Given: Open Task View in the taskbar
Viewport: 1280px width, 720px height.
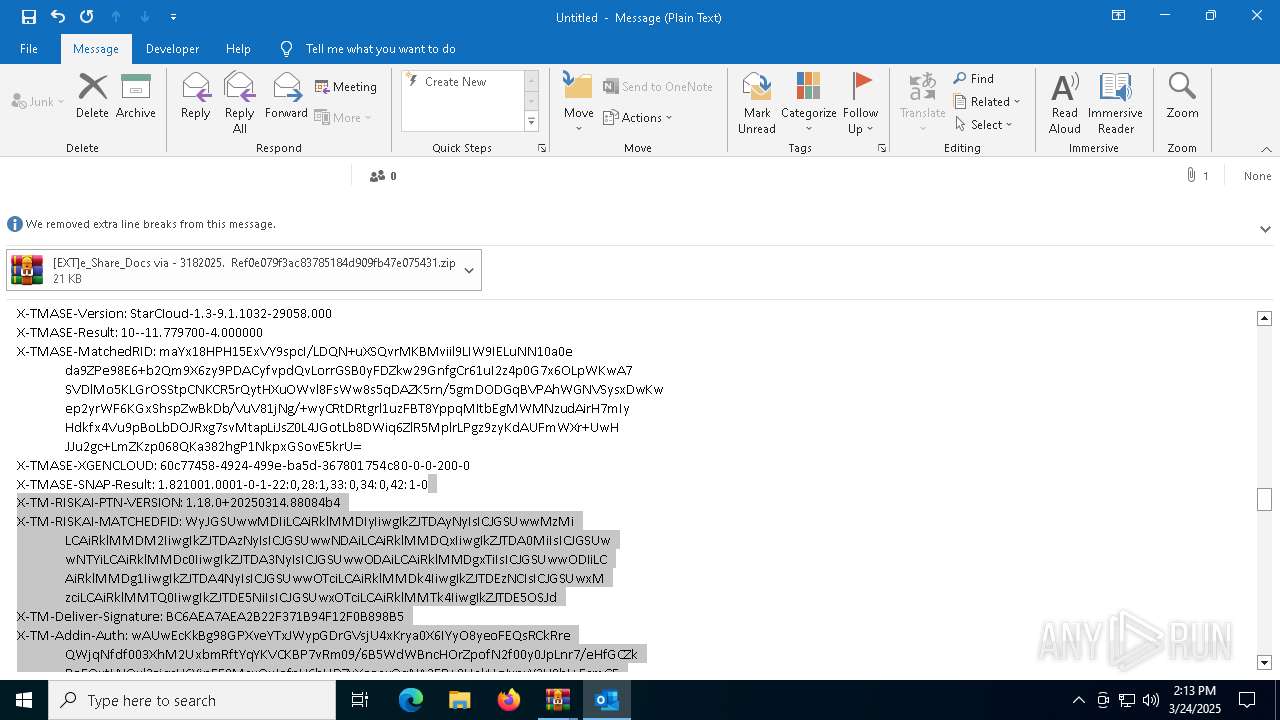Looking at the screenshot, I should coord(360,700).
